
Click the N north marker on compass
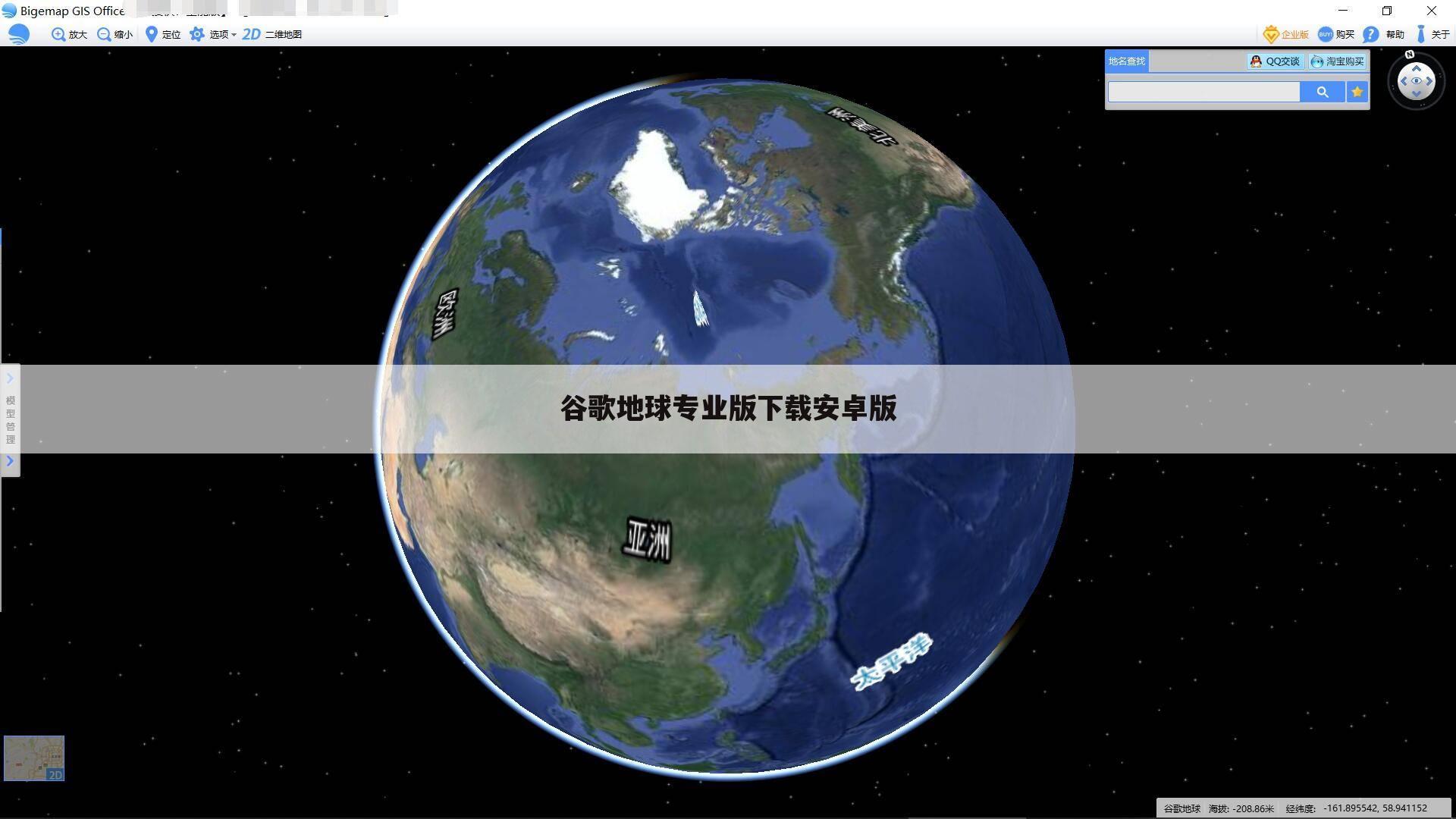click(x=1409, y=55)
